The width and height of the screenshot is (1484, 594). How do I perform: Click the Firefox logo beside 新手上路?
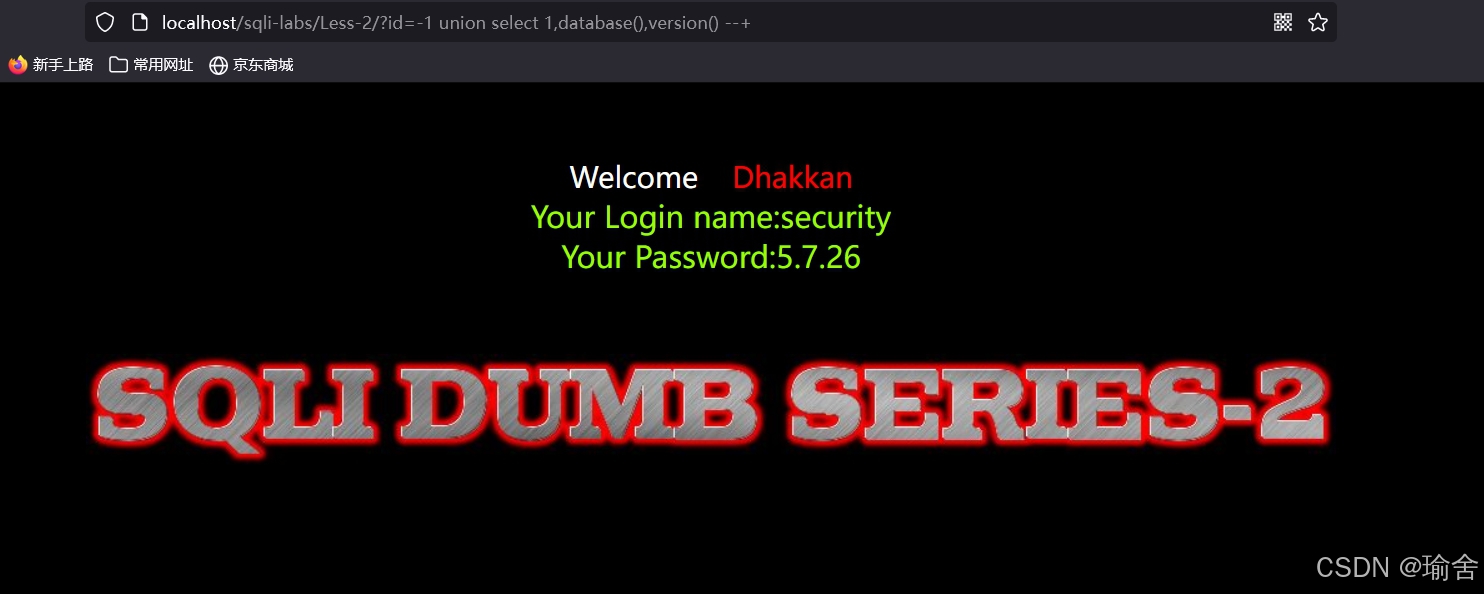coord(18,65)
